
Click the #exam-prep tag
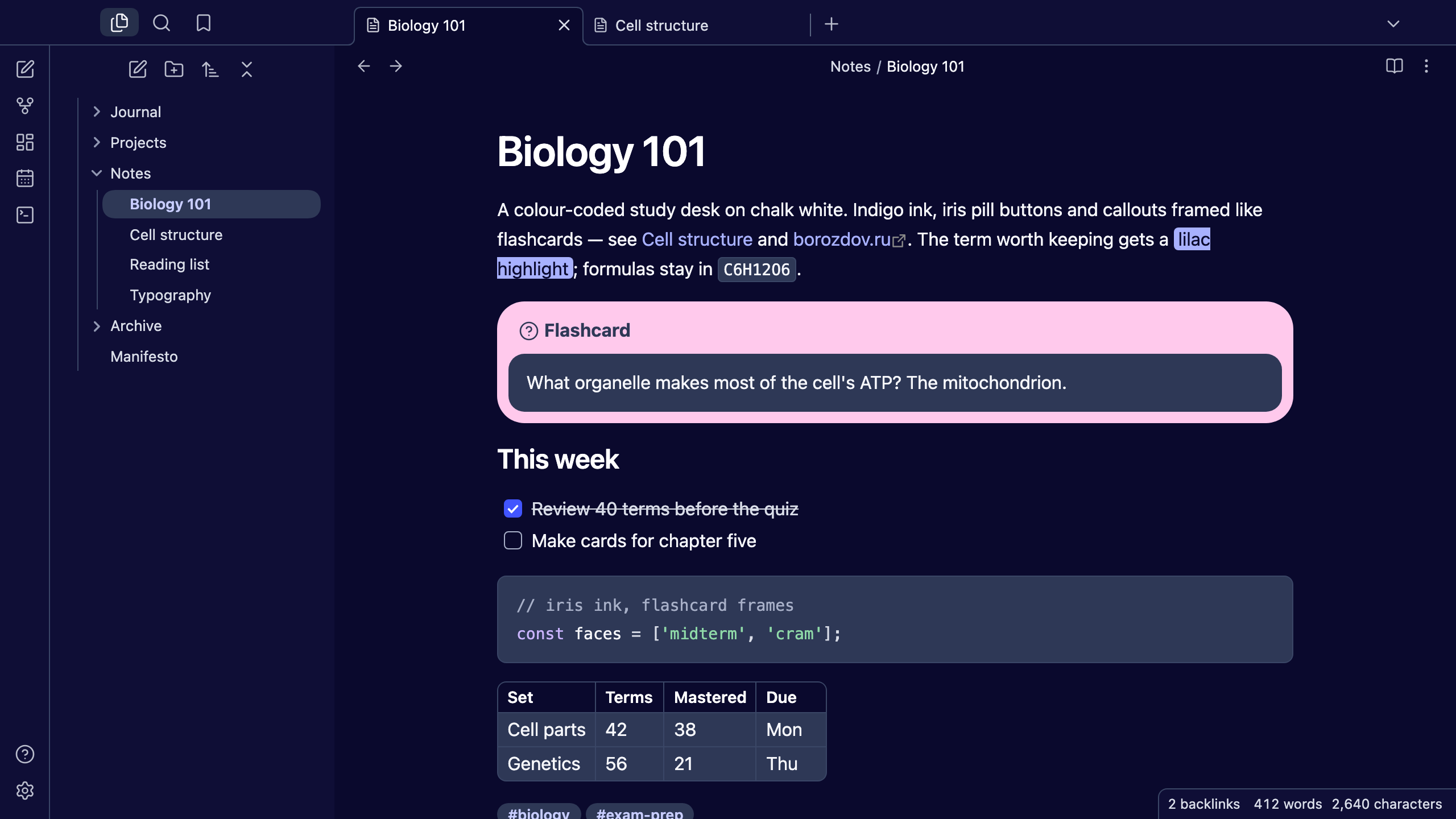click(639, 812)
